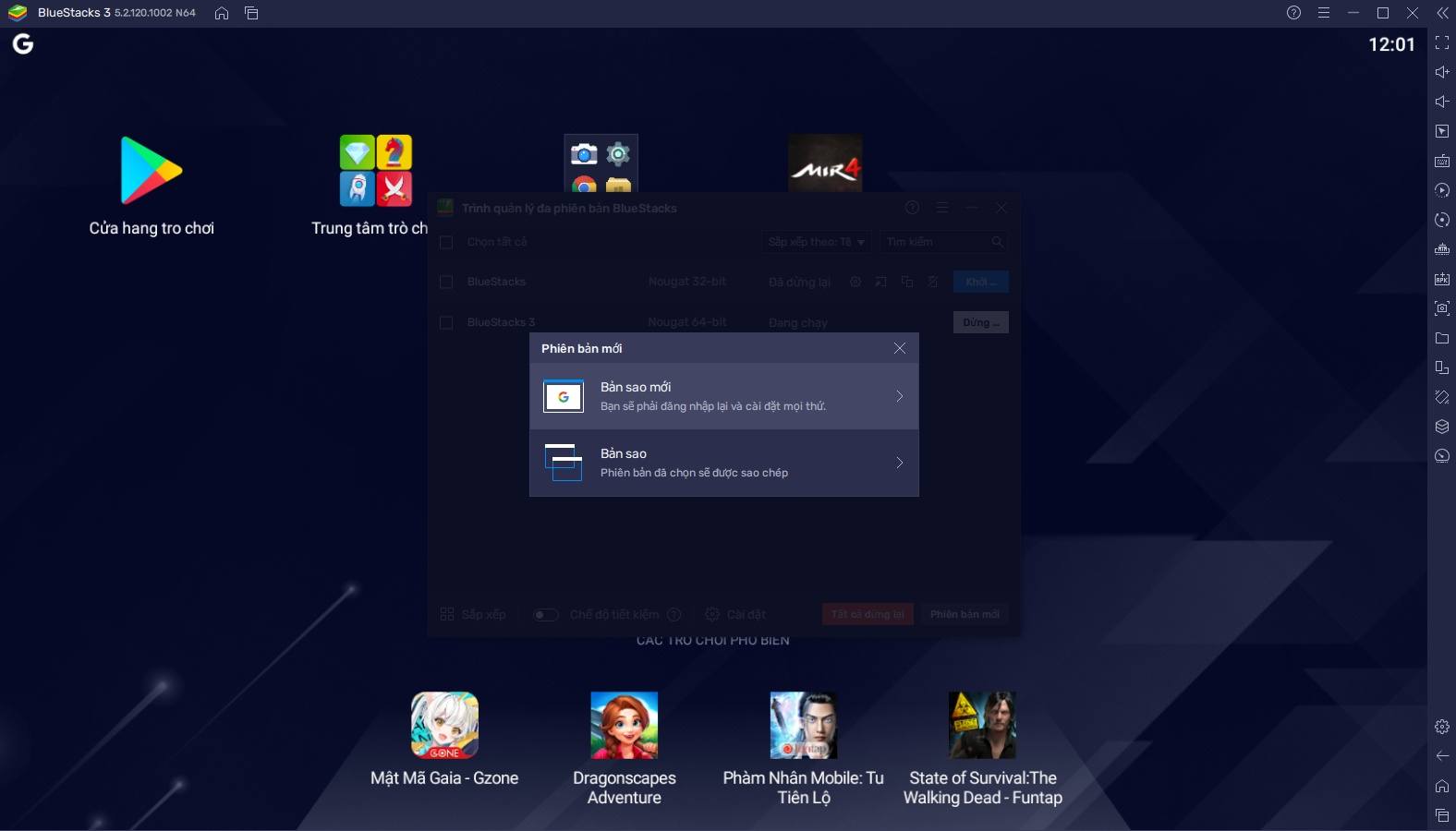Image resolution: width=1456 pixels, height=831 pixels.
Task: Click the back arrow in bottom sidebar
Action: point(1441,756)
